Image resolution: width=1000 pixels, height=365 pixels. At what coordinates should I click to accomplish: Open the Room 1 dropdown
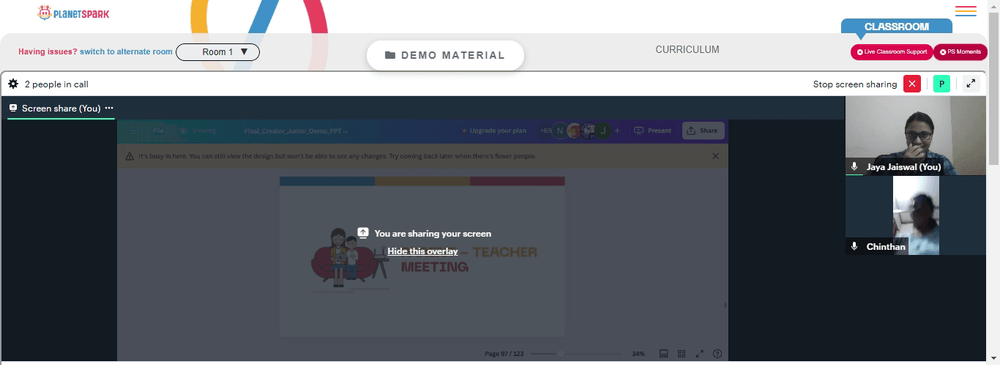217,52
